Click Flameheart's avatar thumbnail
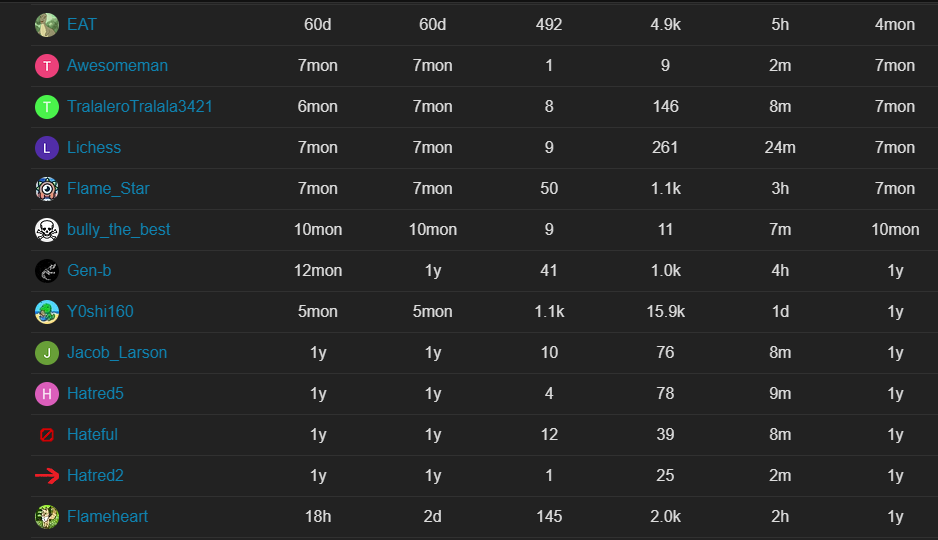 tap(46, 517)
